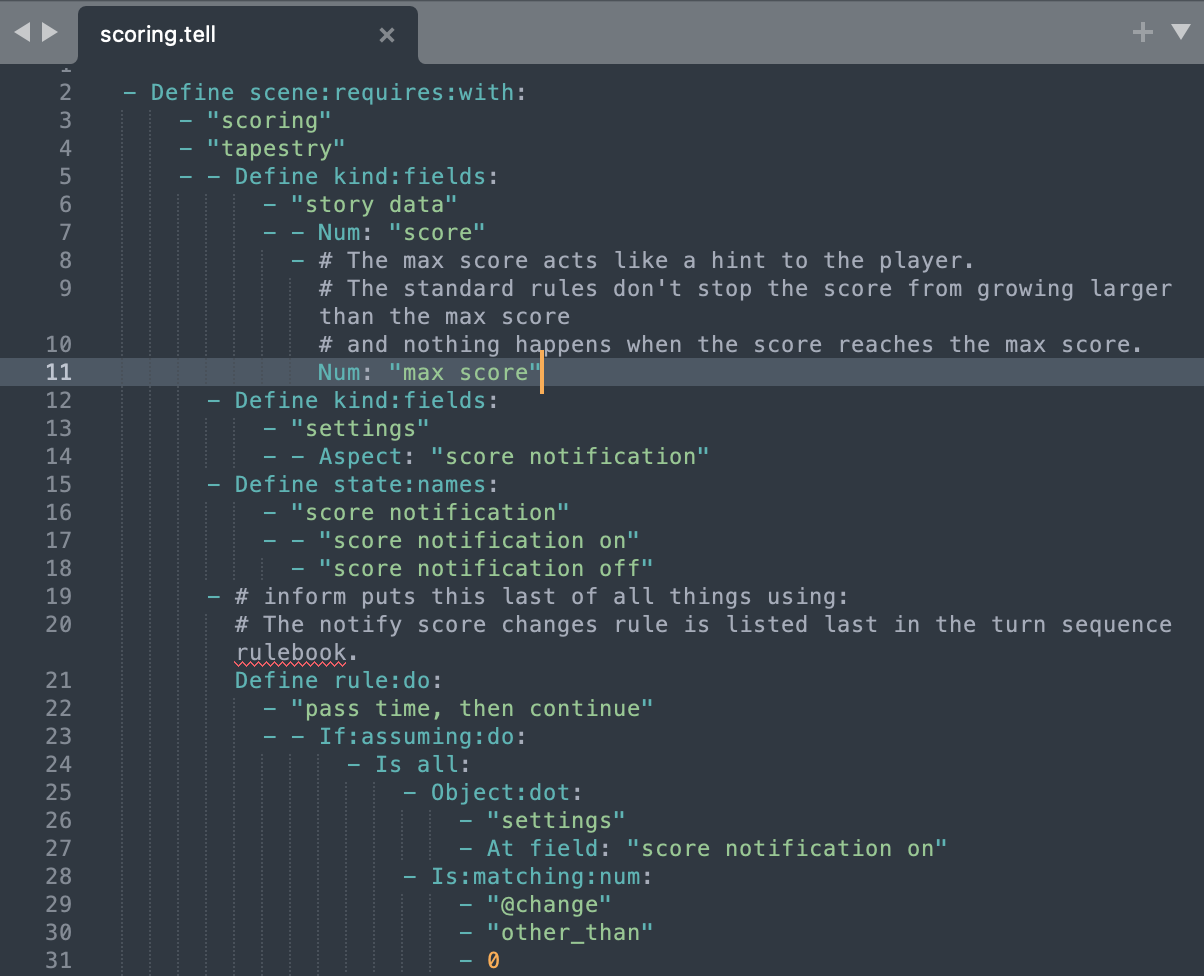The image size is (1204, 976).
Task: Click Num: "score" on line 7
Action: (402, 232)
